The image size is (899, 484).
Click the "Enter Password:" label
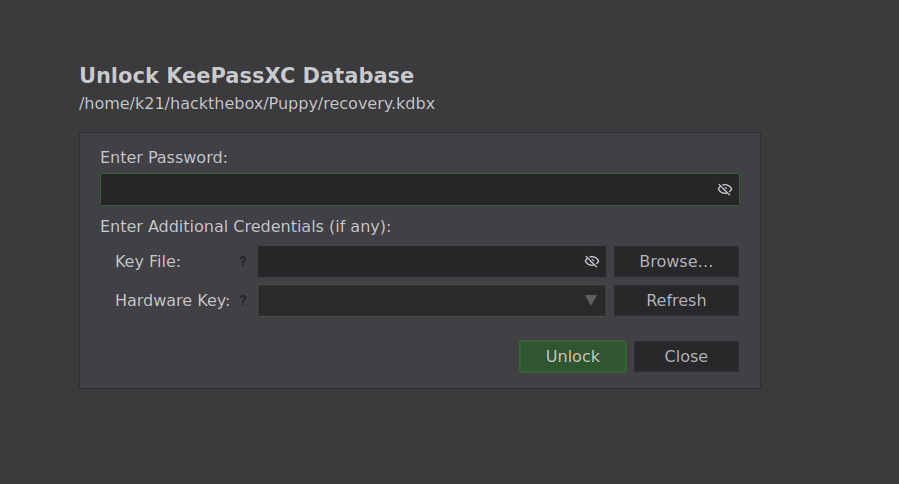[x=164, y=157]
